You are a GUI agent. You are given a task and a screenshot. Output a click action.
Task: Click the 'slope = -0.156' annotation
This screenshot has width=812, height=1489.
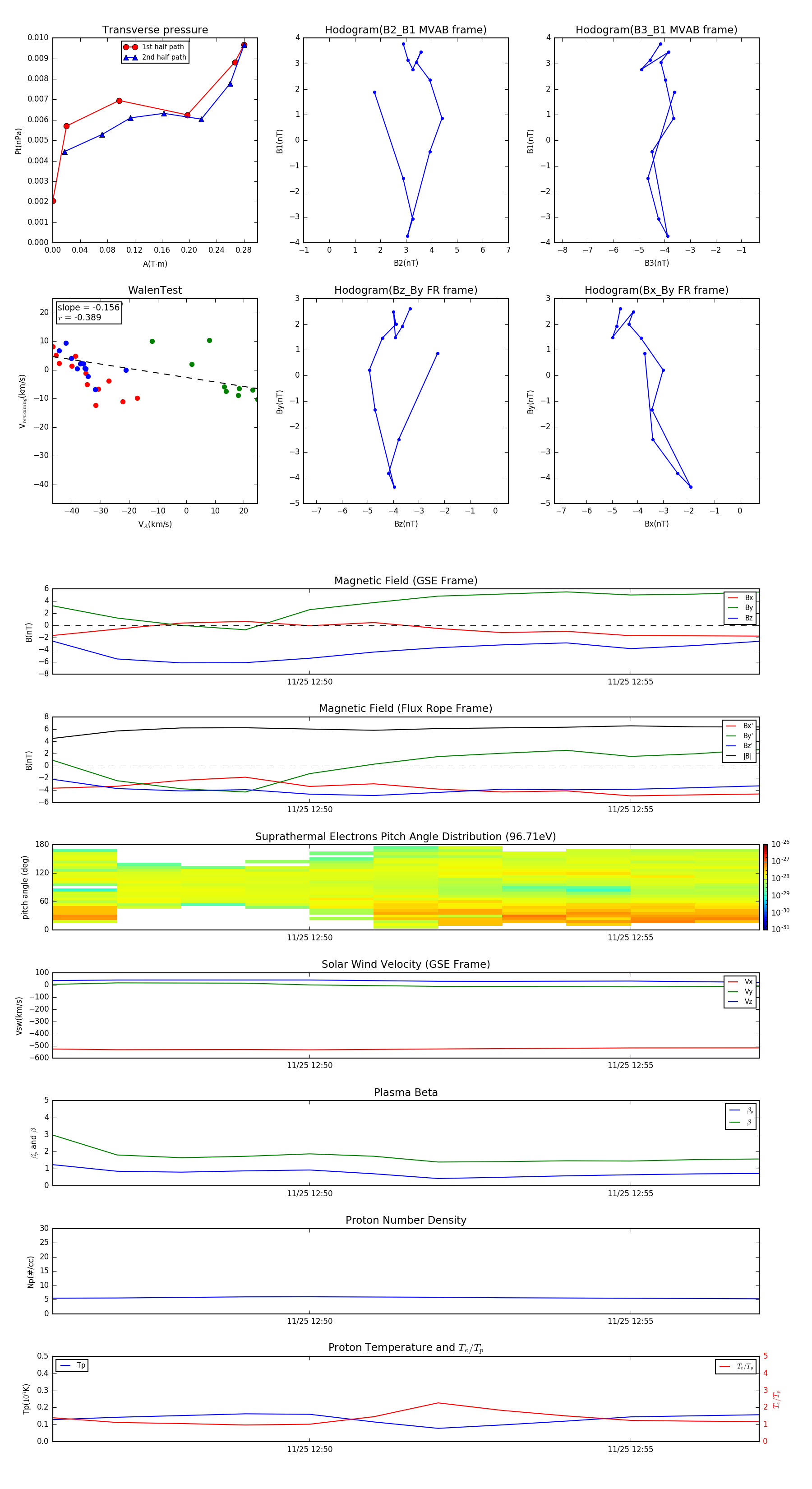pos(88,308)
